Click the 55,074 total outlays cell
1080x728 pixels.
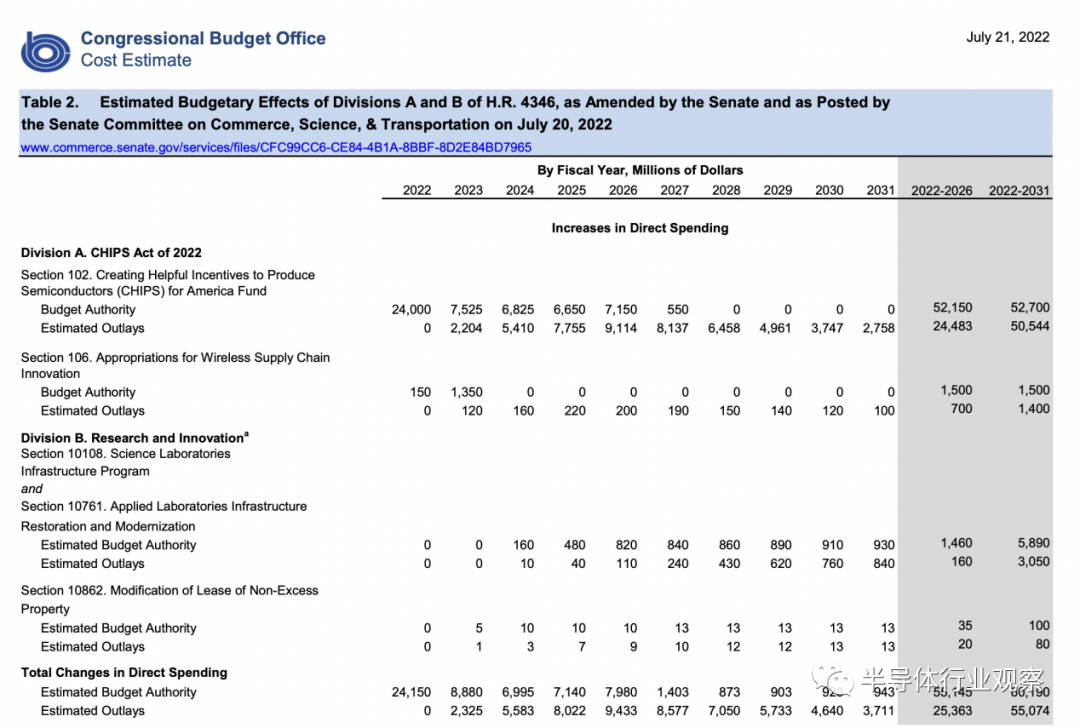tap(1030, 711)
